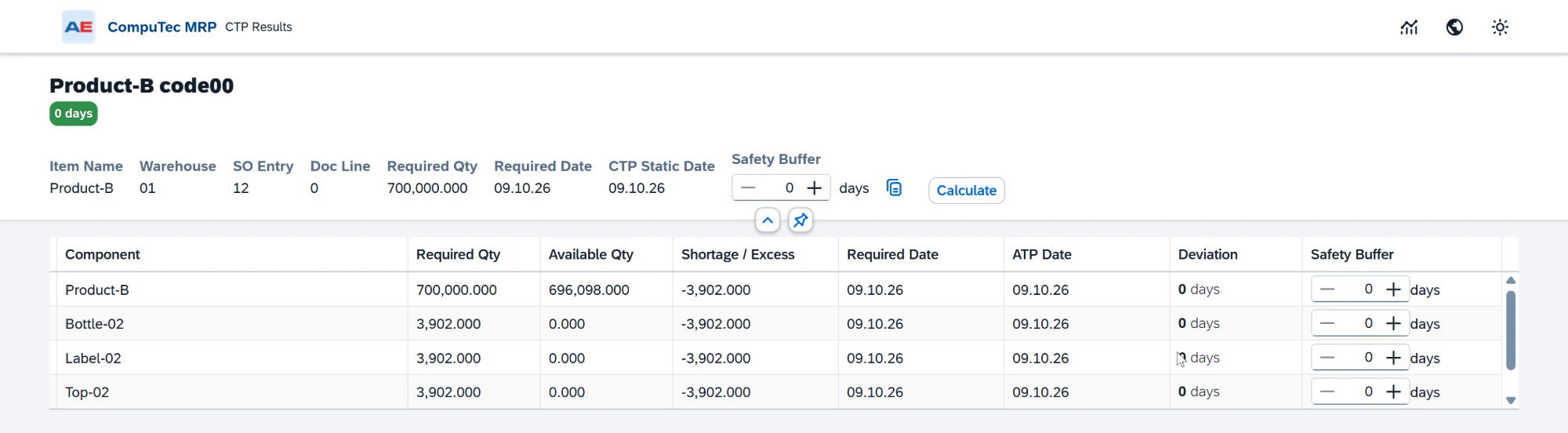Click the table vertical scrollbar thumb
Viewport: 1568px width, 433px height.
1511,330
